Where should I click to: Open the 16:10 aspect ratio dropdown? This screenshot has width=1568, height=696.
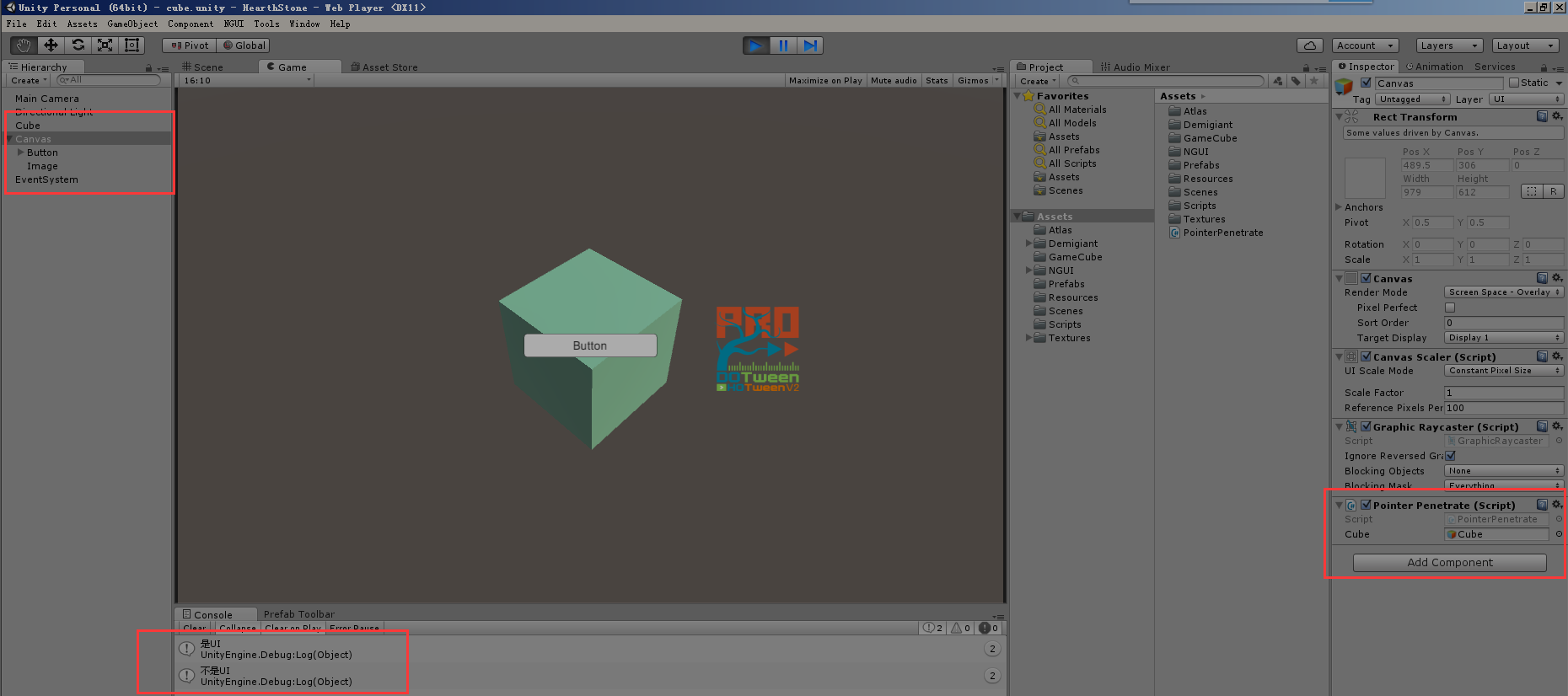[x=246, y=80]
